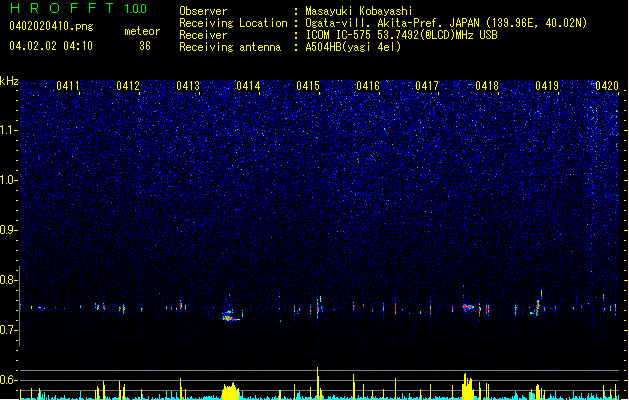Click time marker 0419
The height and width of the screenshot is (400, 629).
coord(547,86)
